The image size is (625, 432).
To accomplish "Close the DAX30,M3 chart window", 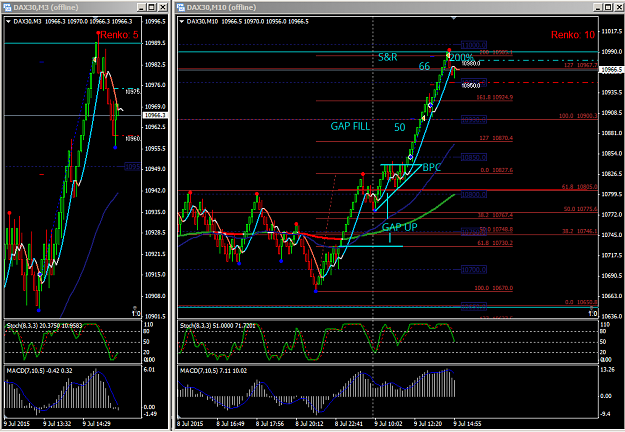I will tap(163, 7).
